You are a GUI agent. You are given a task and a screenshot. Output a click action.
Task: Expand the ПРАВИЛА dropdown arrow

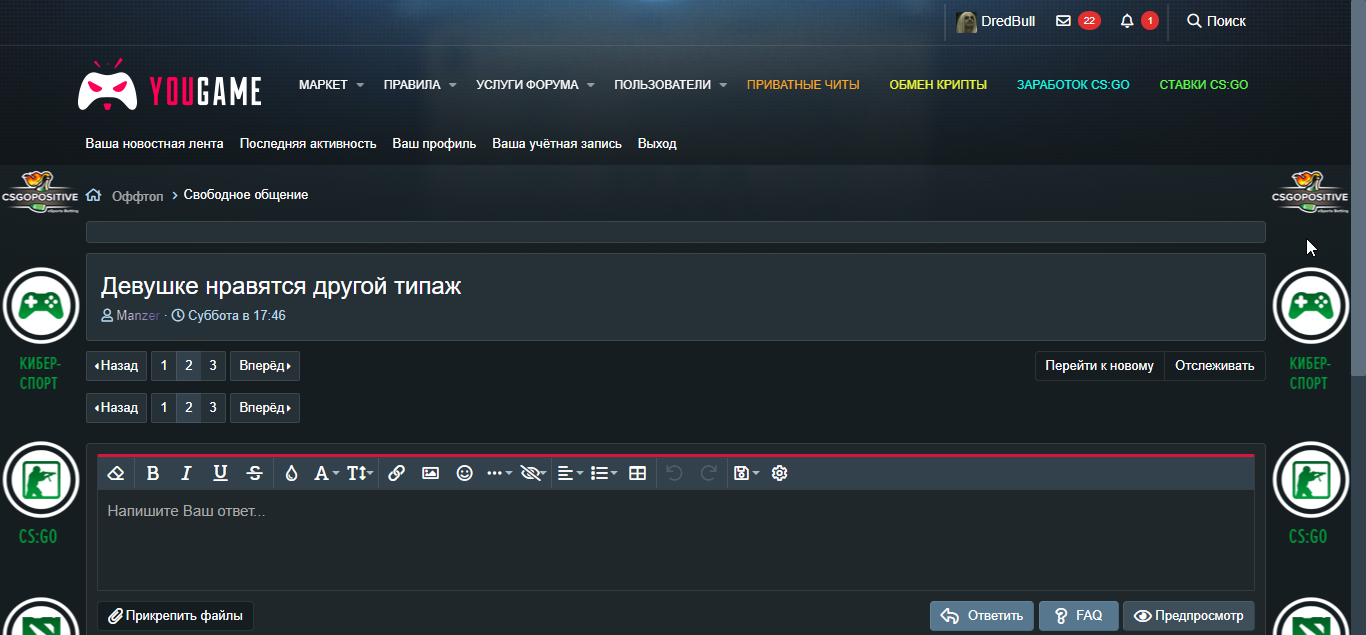[453, 85]
